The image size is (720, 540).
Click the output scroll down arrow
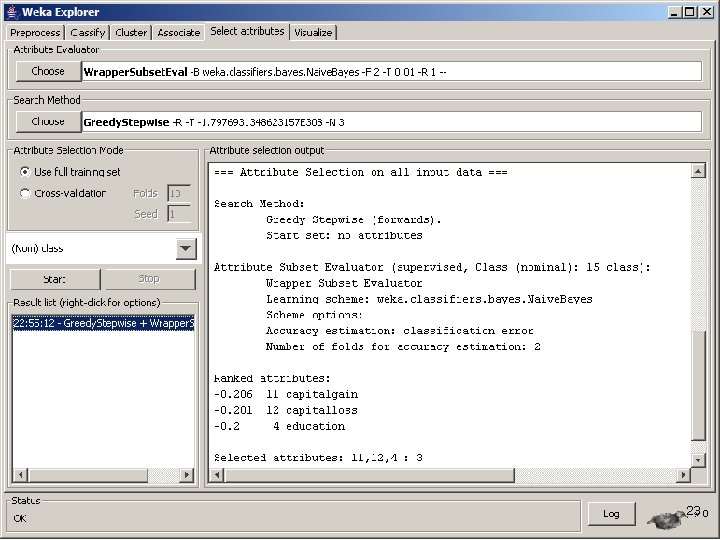(x=698, y=459)
